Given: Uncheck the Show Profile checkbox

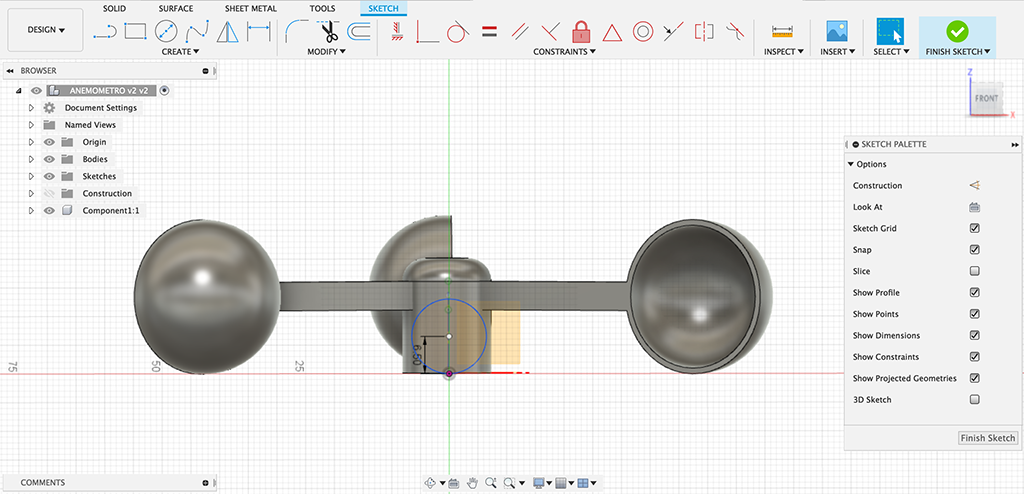Looking at the screenshot, I should pos(974,293).
